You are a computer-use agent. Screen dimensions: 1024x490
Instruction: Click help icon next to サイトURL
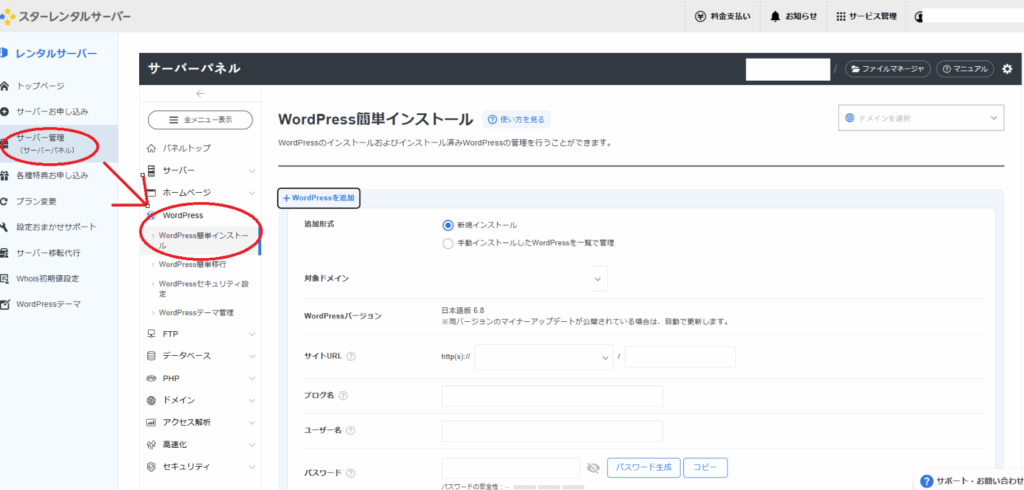point(351,357)
